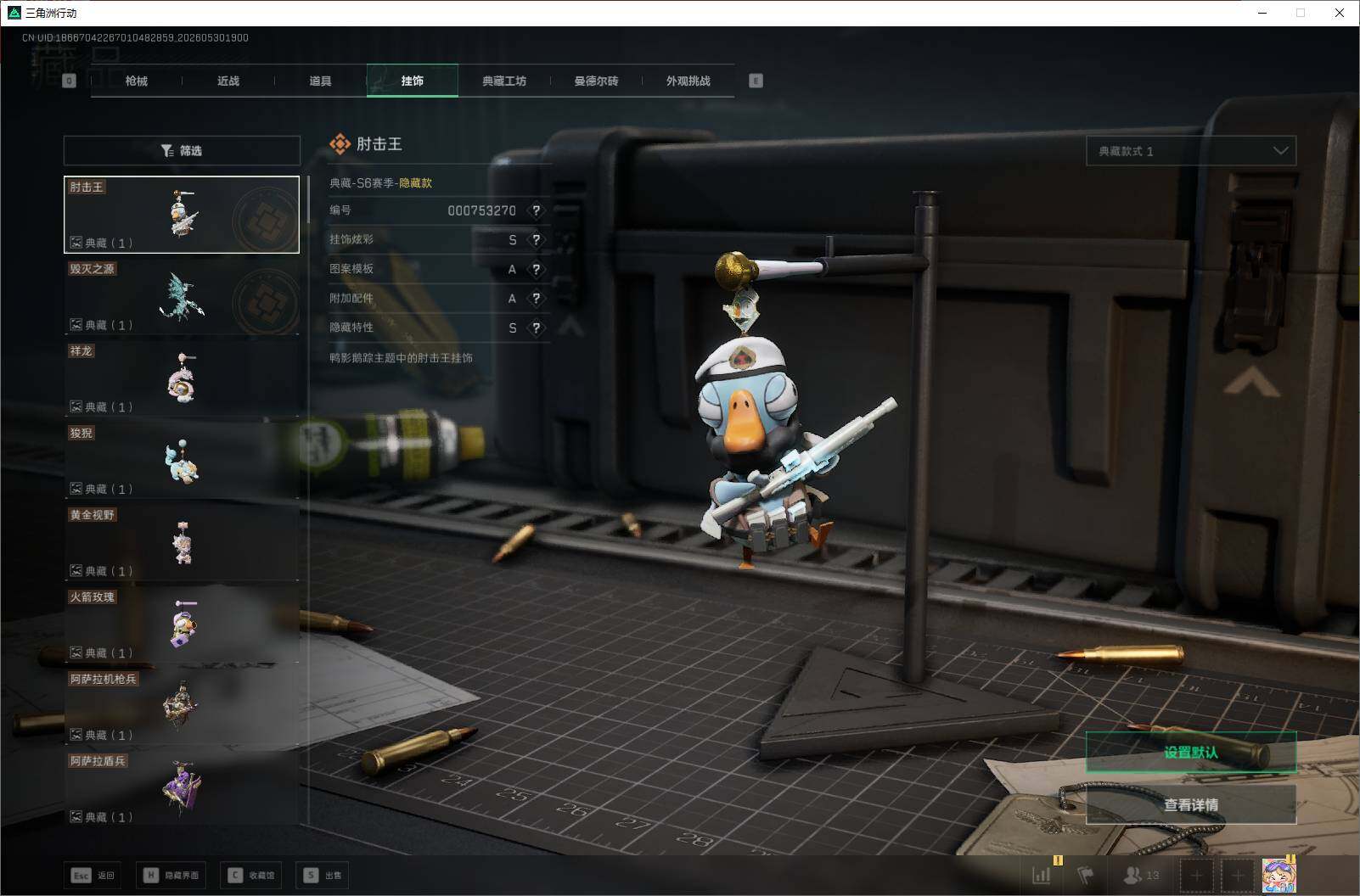Image resolution: width=1360 pixels, height=896 pixels.
Task: Select the 祥龙 charm thumbnail
Action: click(x=182, y=378)
